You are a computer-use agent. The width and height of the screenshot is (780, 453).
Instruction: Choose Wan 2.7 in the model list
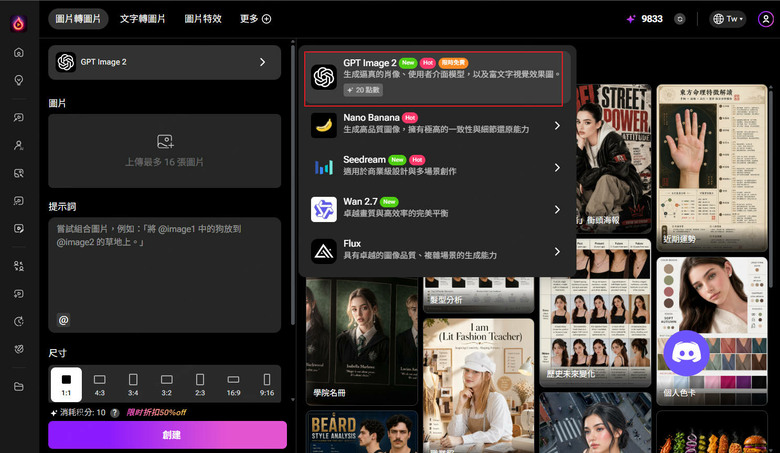pyautogui.click(x=437, y=209)
